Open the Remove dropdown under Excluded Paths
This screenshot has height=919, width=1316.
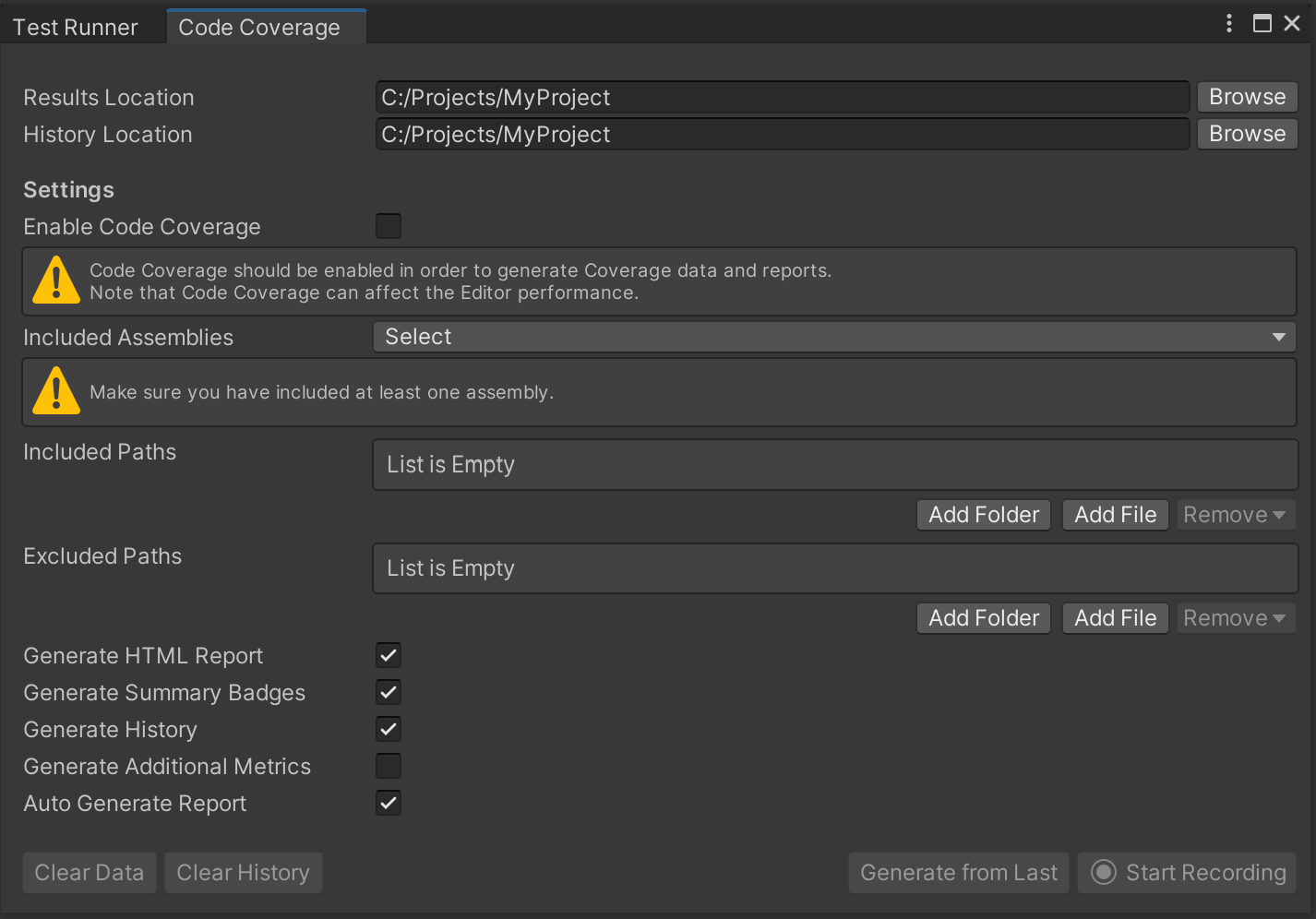[1235, 618]
